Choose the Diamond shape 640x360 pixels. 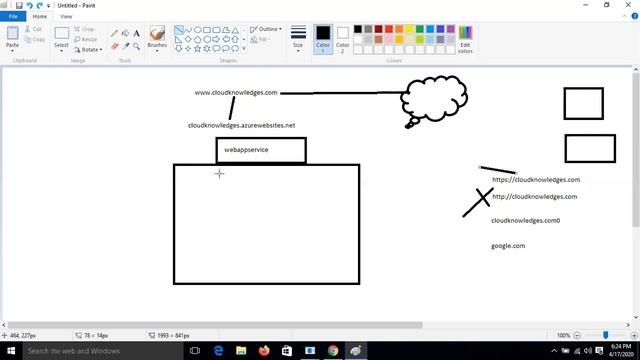[x=188, y=39]
